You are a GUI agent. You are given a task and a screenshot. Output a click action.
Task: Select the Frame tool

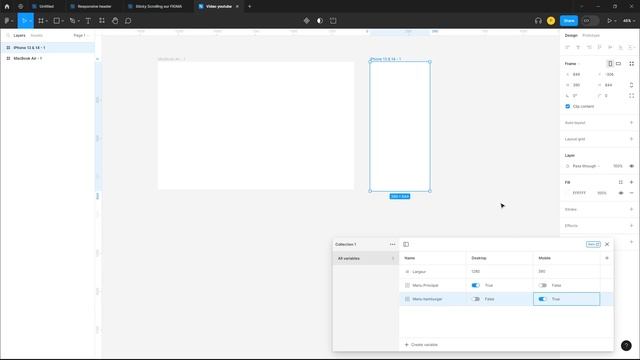coord(41,20)
